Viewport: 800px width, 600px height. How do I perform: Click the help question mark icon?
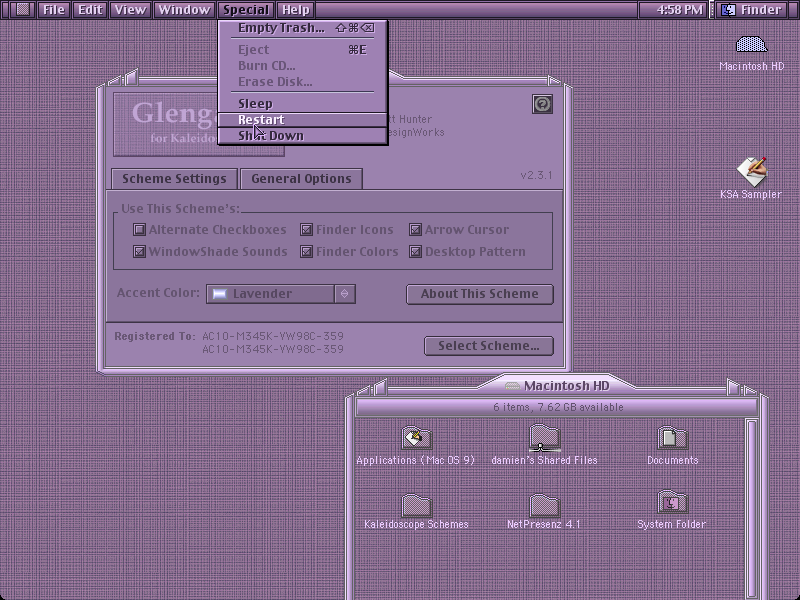pyautogui.click(x=542, y=104)
